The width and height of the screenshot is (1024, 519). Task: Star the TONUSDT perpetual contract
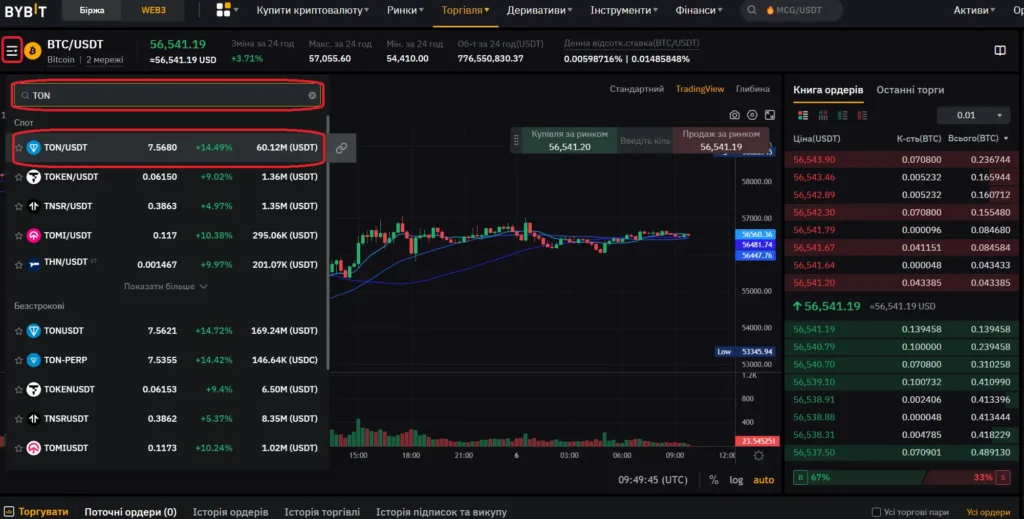pos(19,331)
